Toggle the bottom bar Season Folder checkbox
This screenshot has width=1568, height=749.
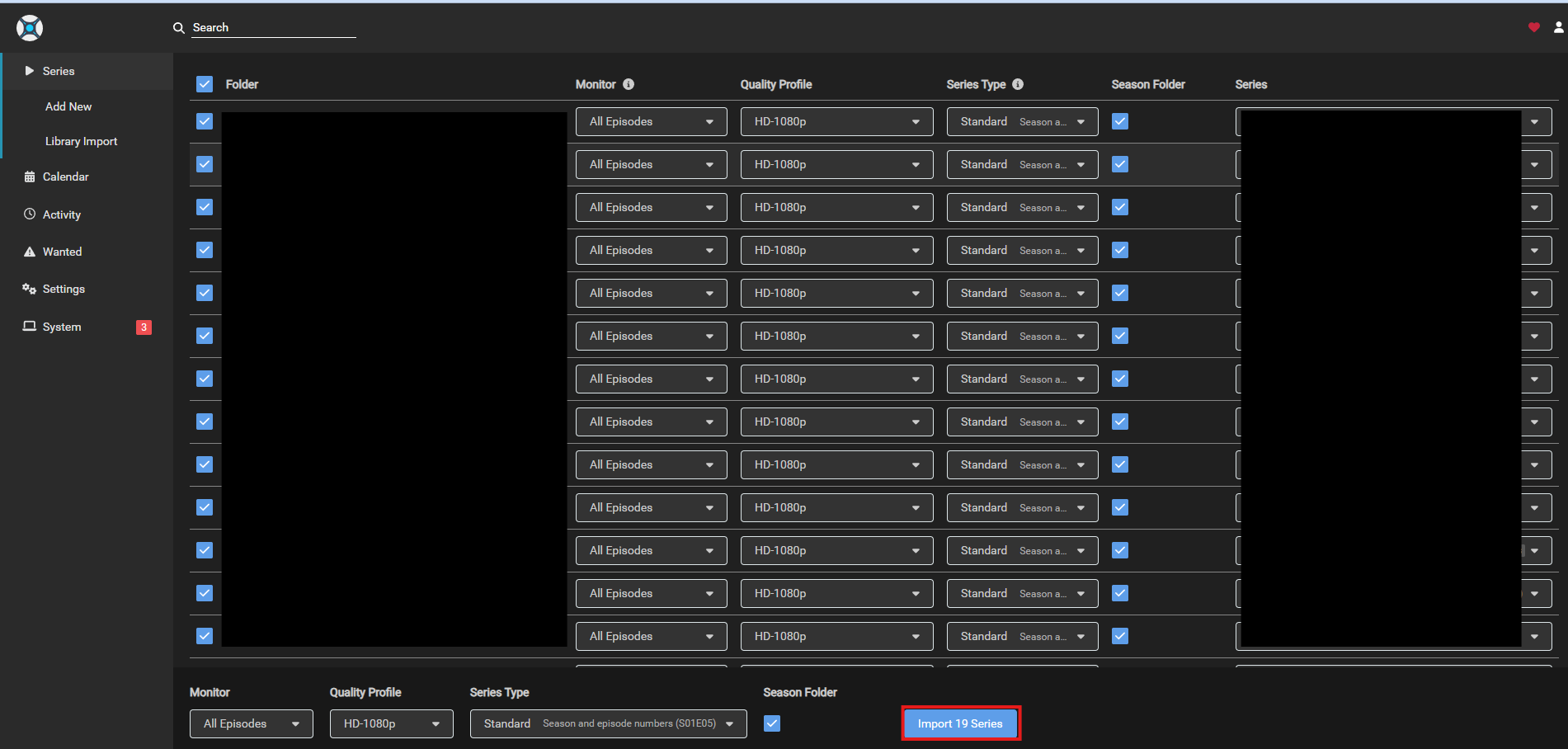point(772,723)
